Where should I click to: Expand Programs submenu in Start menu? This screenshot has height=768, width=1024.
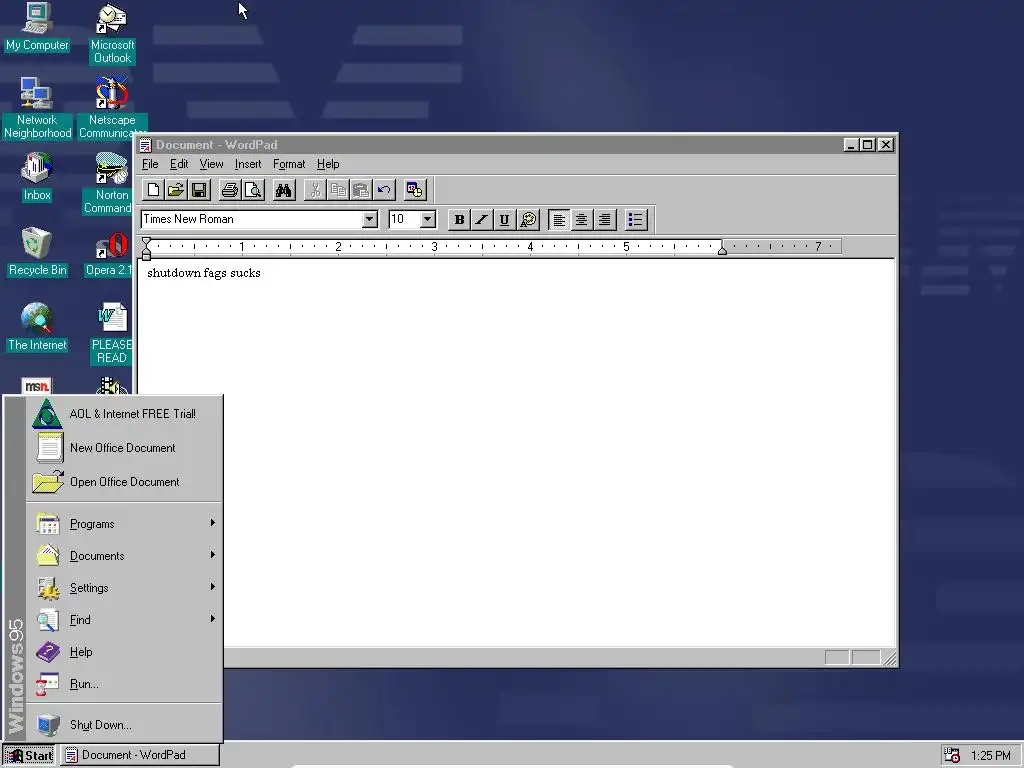(124, 524)
